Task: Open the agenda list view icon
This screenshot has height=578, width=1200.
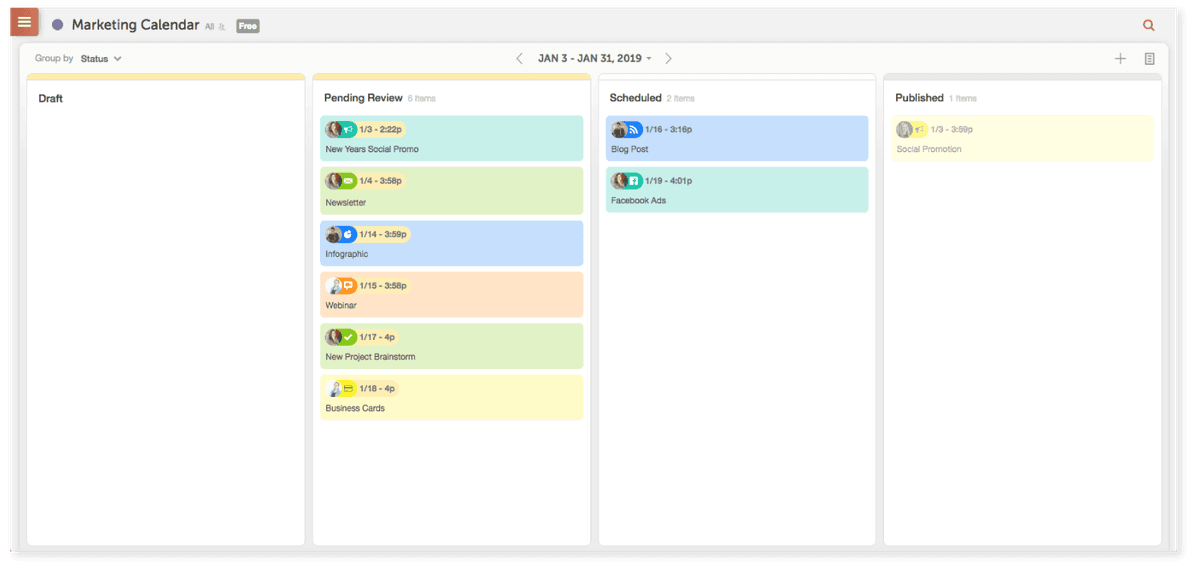Action: click(1149, 58)
